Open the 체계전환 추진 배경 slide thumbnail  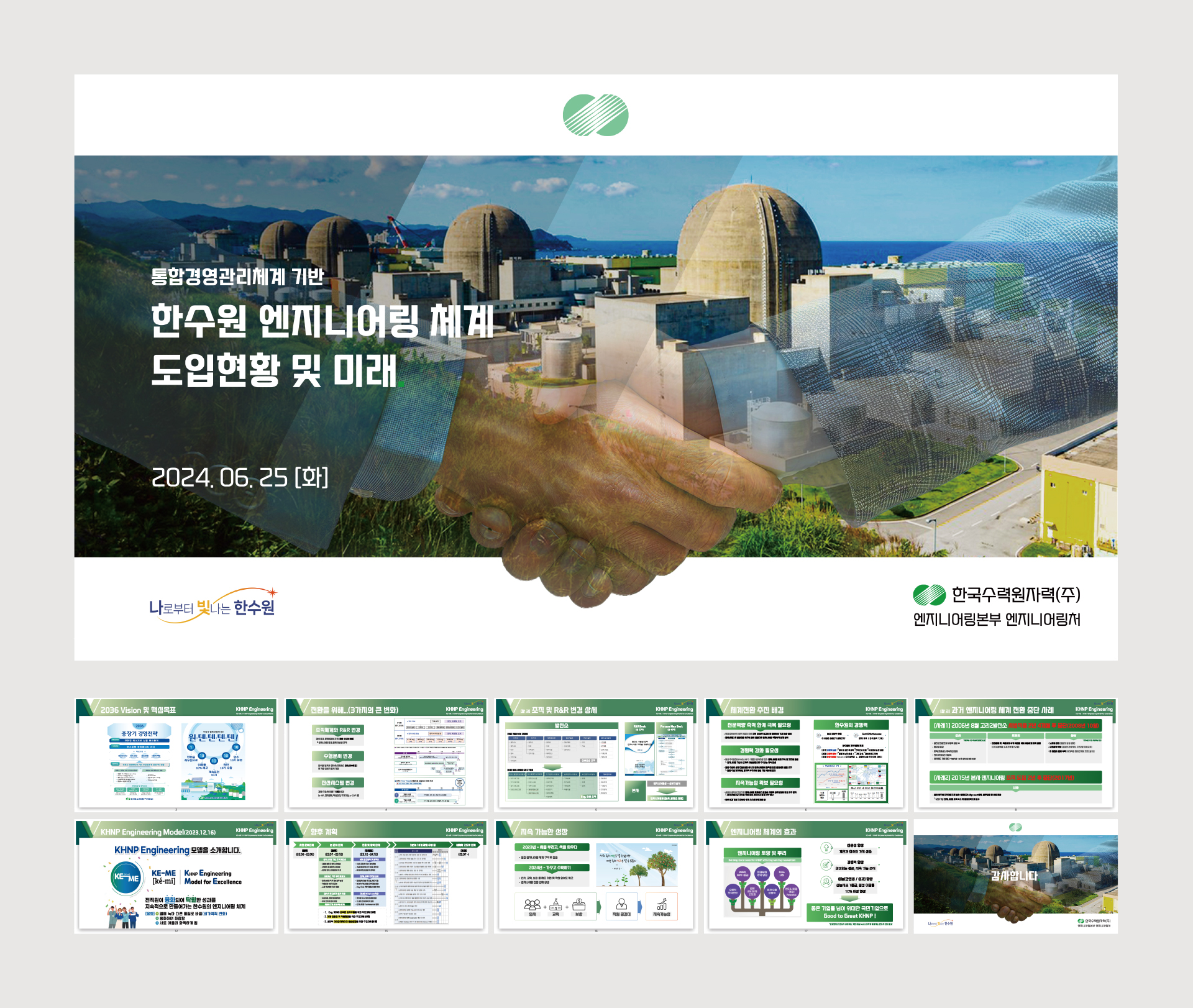click(805, 754)
